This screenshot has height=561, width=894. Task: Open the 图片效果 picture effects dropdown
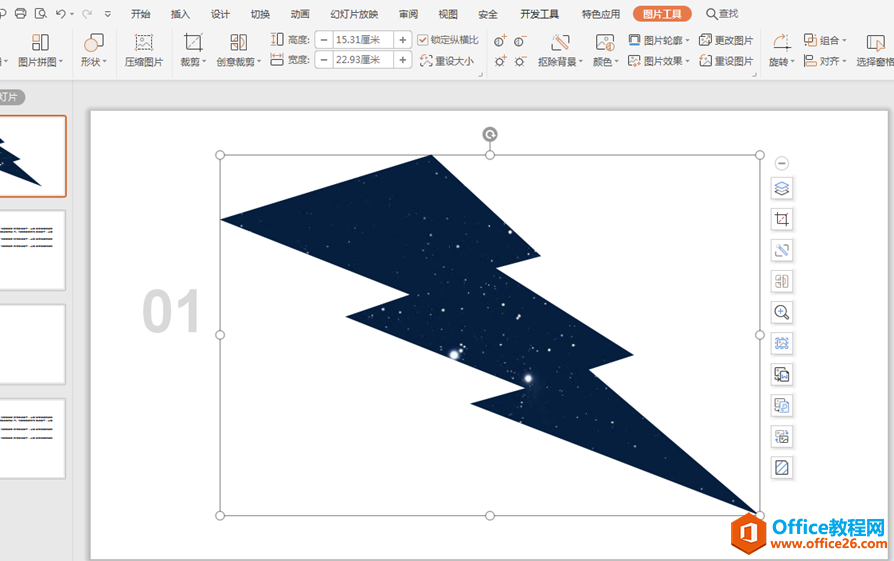[659, 61]
